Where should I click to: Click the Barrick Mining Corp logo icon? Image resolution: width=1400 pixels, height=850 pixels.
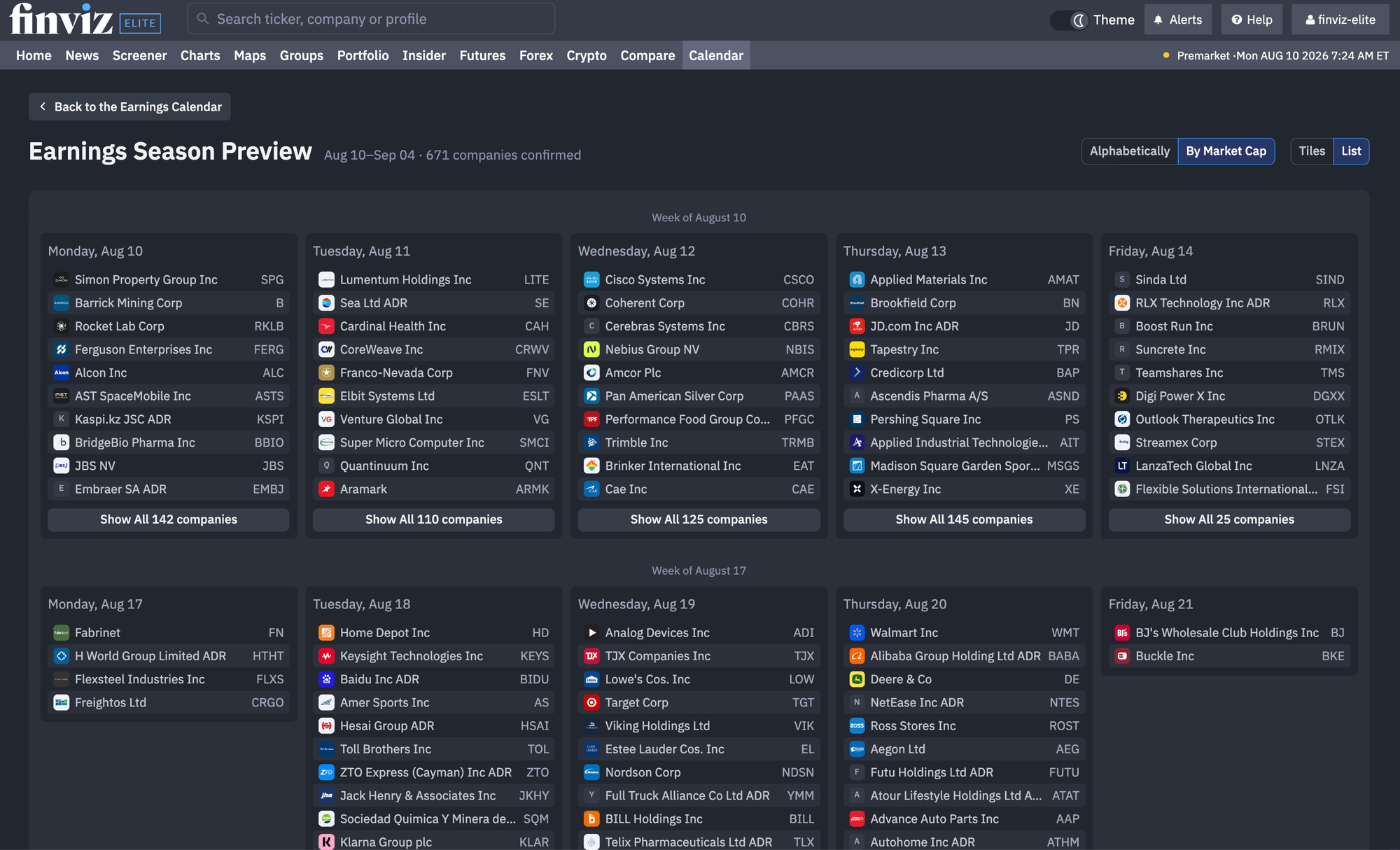[x=62, y=303]
